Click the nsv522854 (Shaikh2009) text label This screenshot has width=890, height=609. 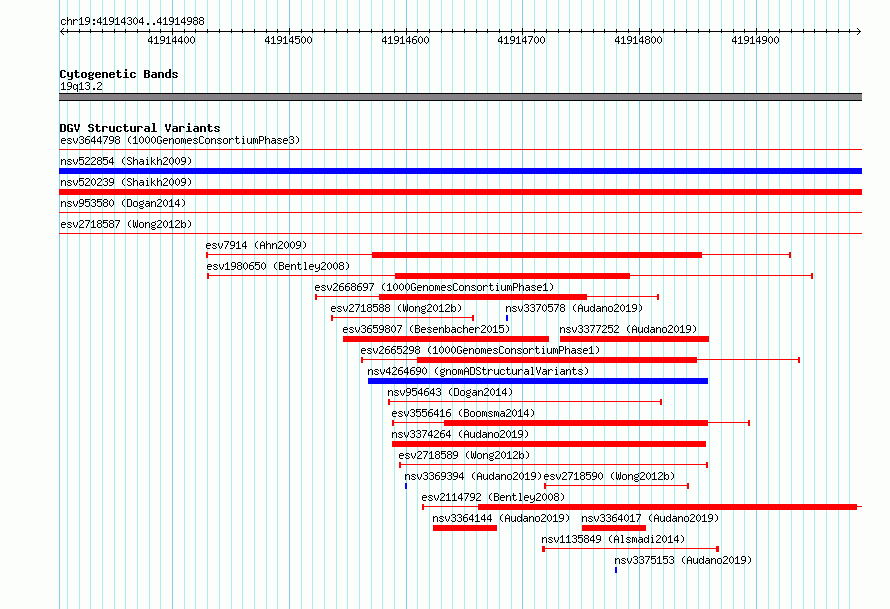126,161
